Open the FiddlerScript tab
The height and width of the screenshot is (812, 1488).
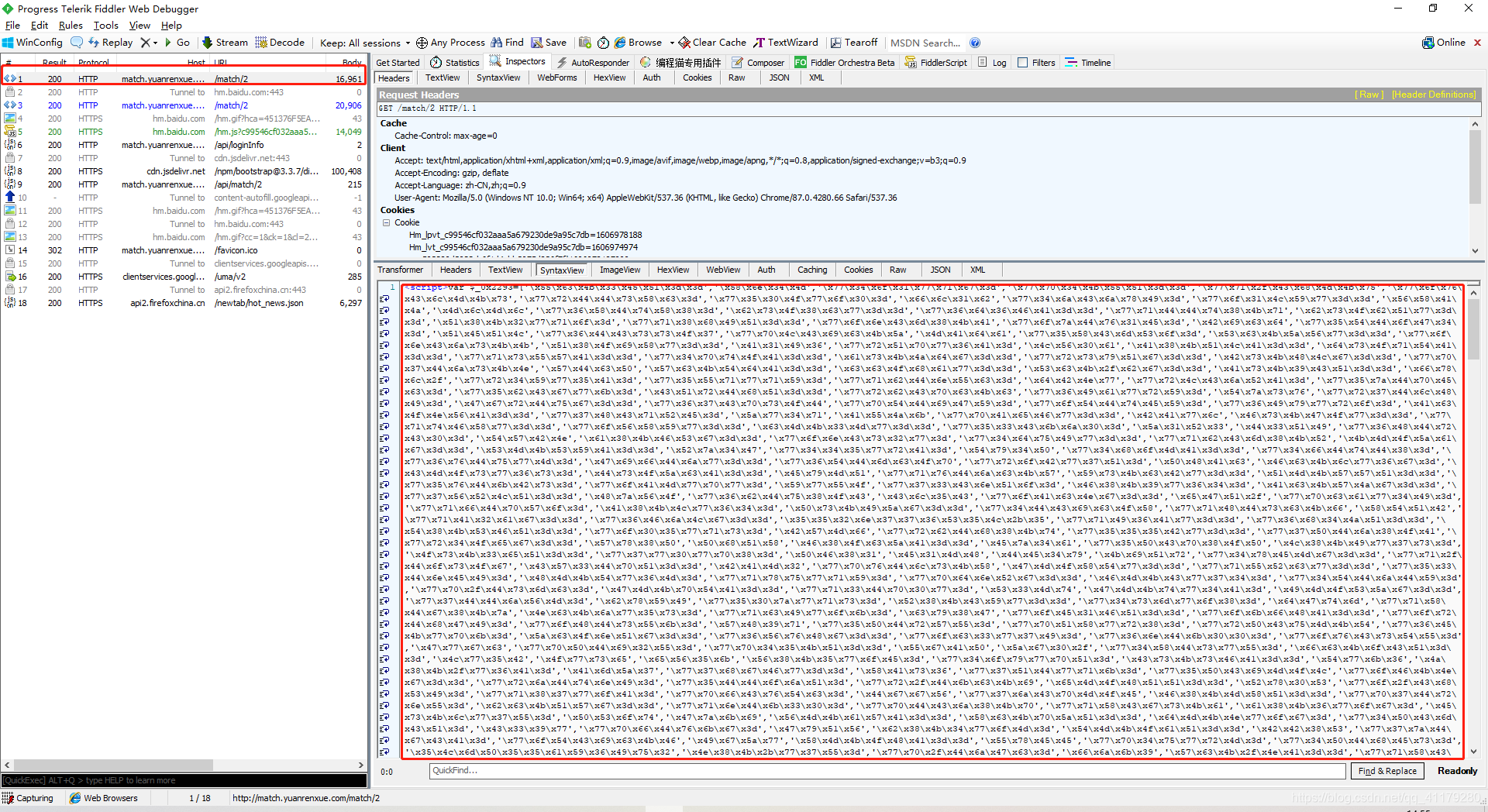pos(936,63)
